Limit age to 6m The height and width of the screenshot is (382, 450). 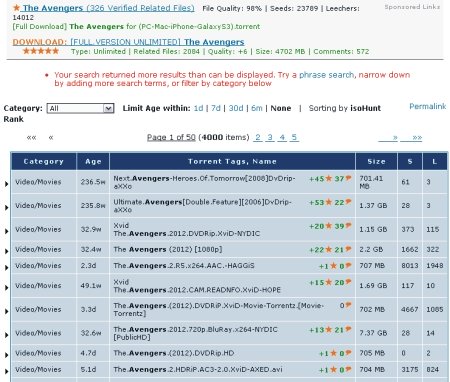tap(256, 108)
